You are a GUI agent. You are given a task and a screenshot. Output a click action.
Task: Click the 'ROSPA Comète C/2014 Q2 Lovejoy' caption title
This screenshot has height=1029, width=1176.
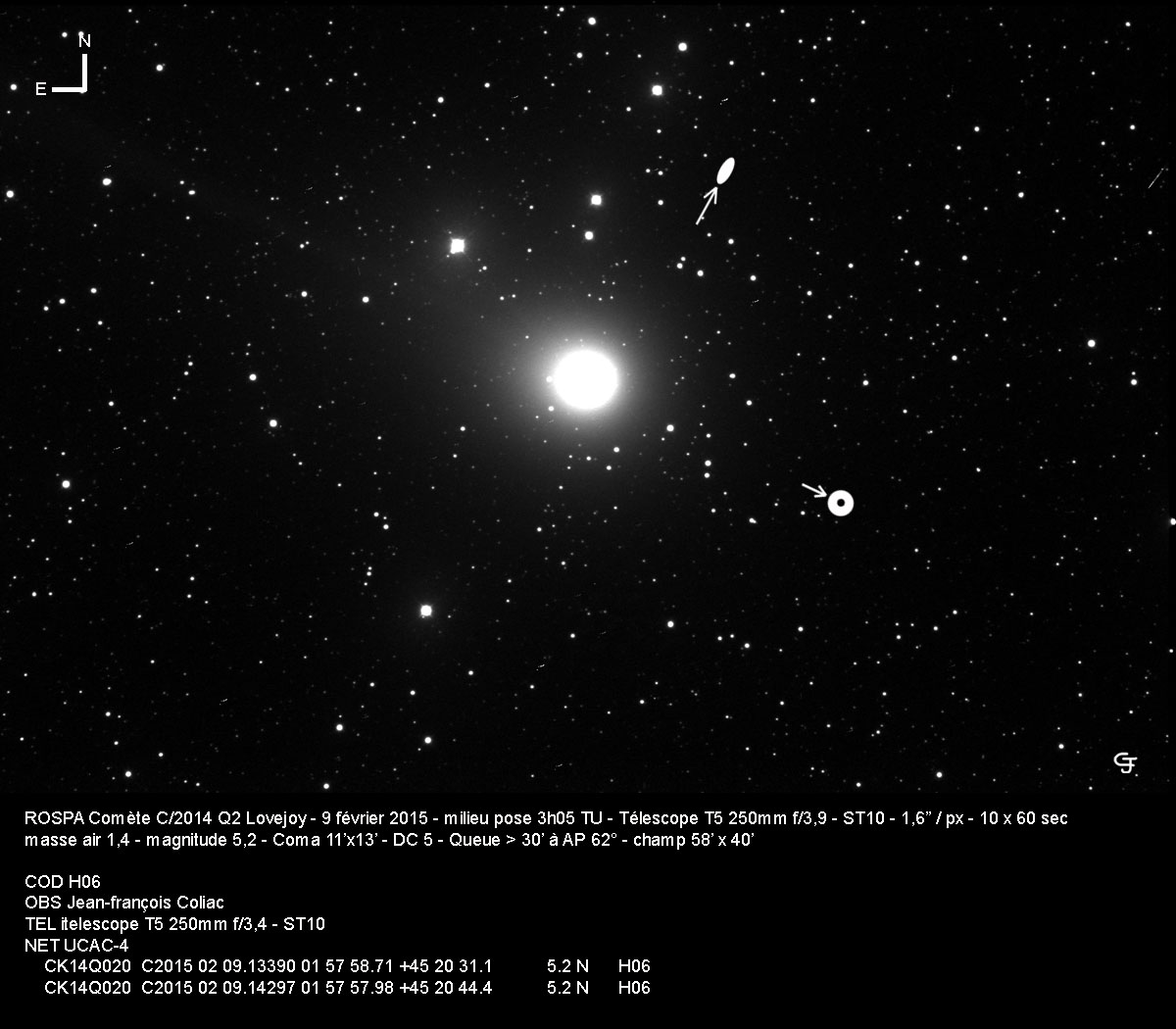point(165,818)
